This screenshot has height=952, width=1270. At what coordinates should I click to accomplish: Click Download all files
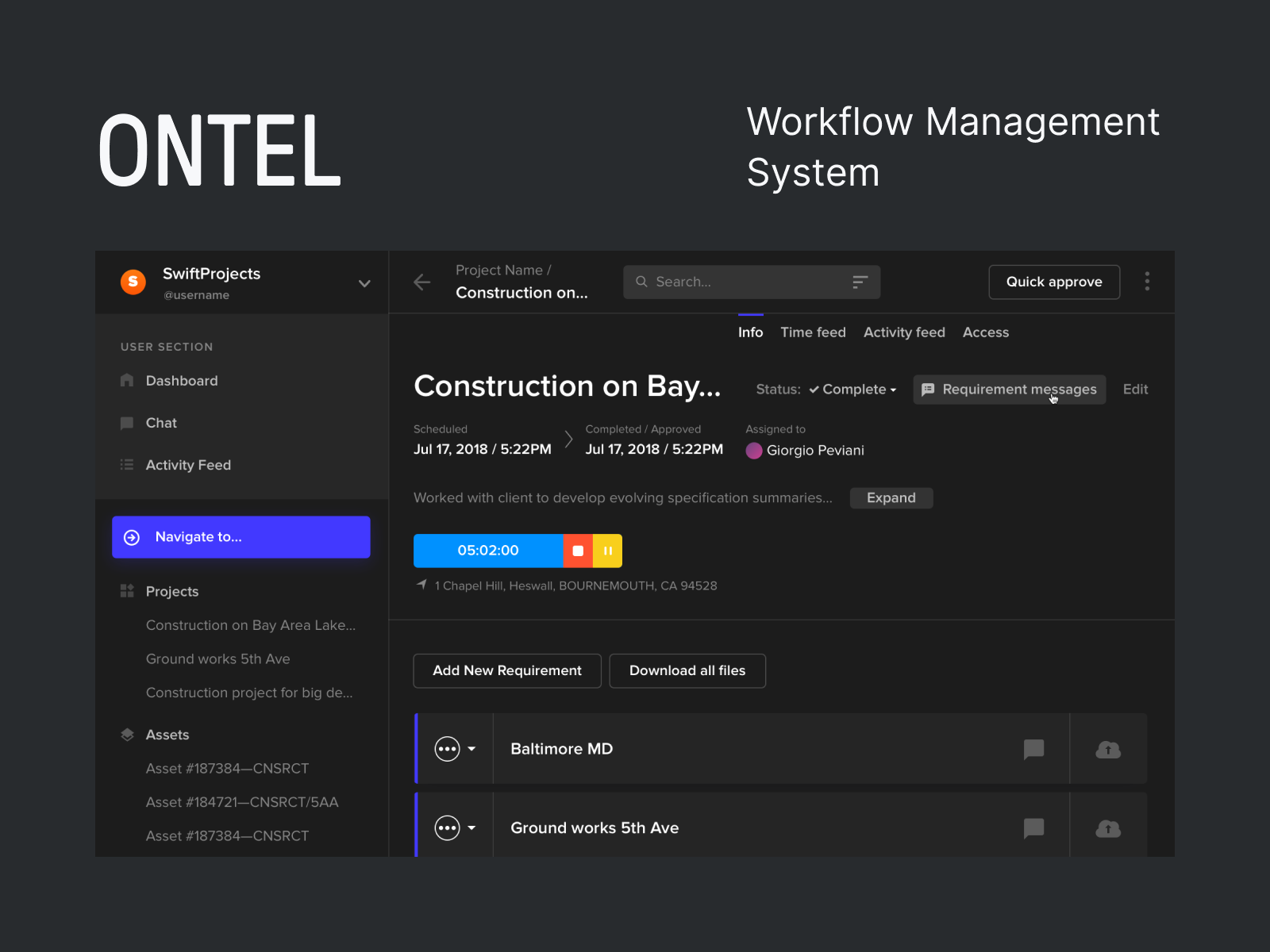[x=687, y=671]
